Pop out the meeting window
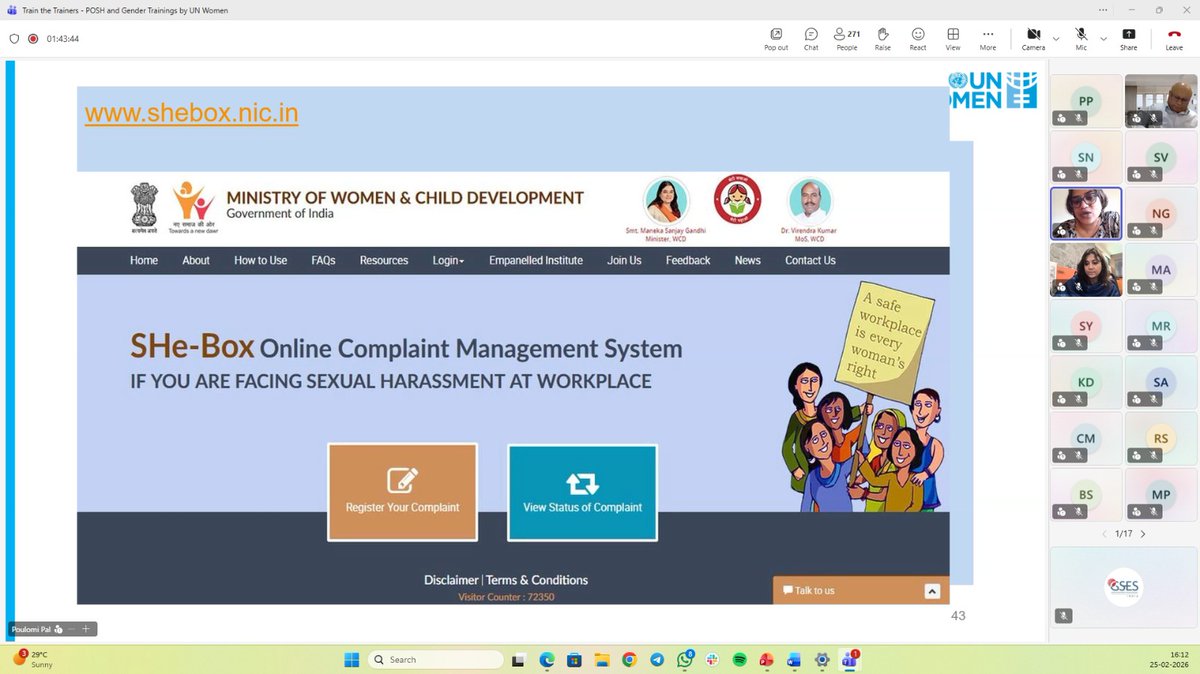Viewport: 1200px width, 674px height. [x=776, y=38]
